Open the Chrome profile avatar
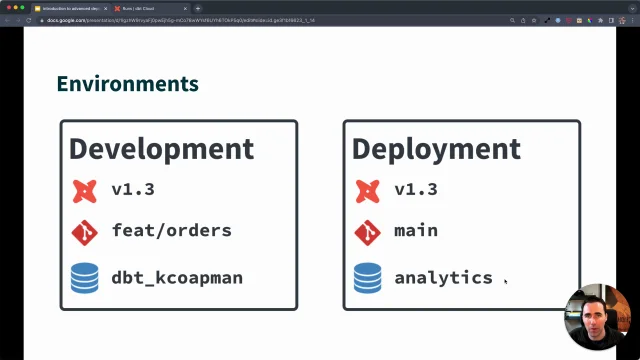This screenshot has width=640, height=360. pyautogui.click(x=622, y=20)
